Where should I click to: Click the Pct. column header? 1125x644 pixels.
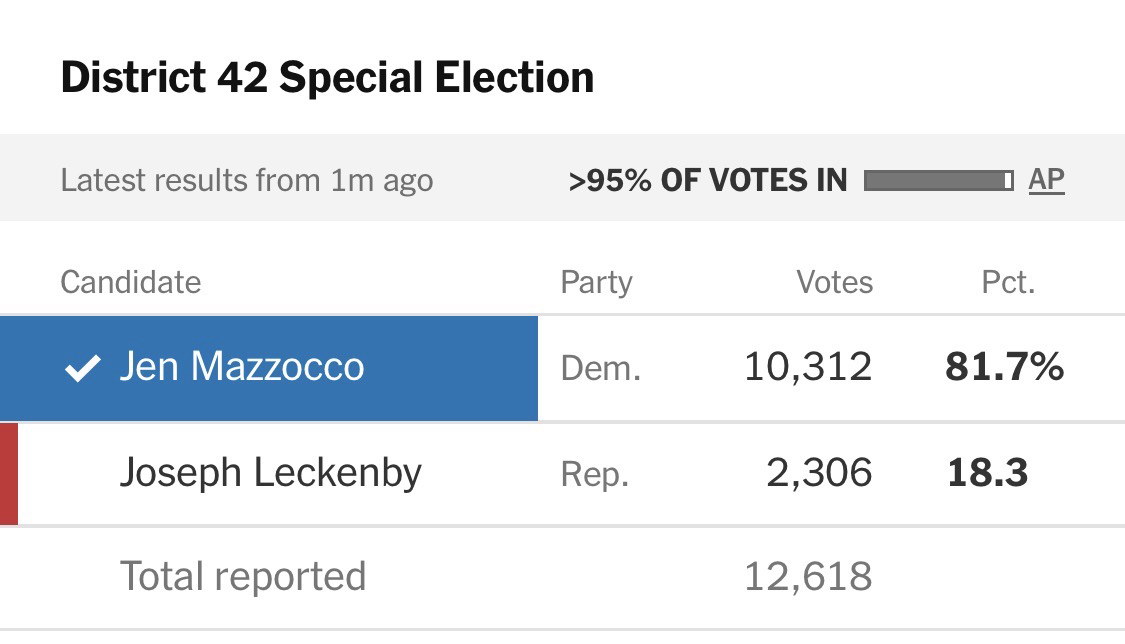click(1008, 282)
